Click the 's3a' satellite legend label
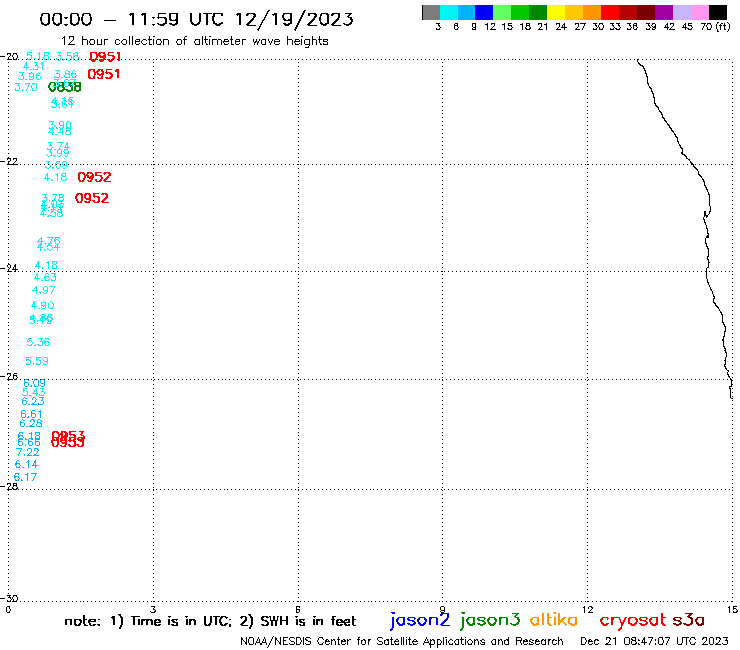The image size is (740, 650). click(x=689, y=620)
